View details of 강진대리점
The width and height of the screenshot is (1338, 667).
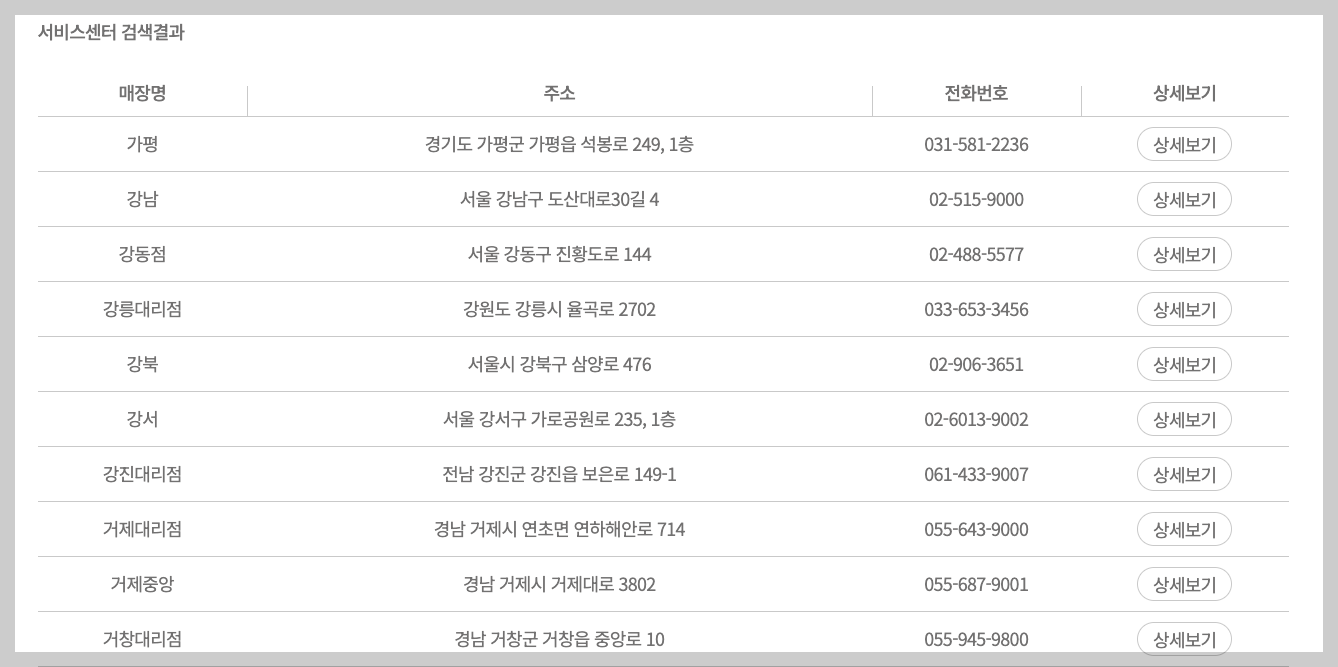tap(1184, 474)
